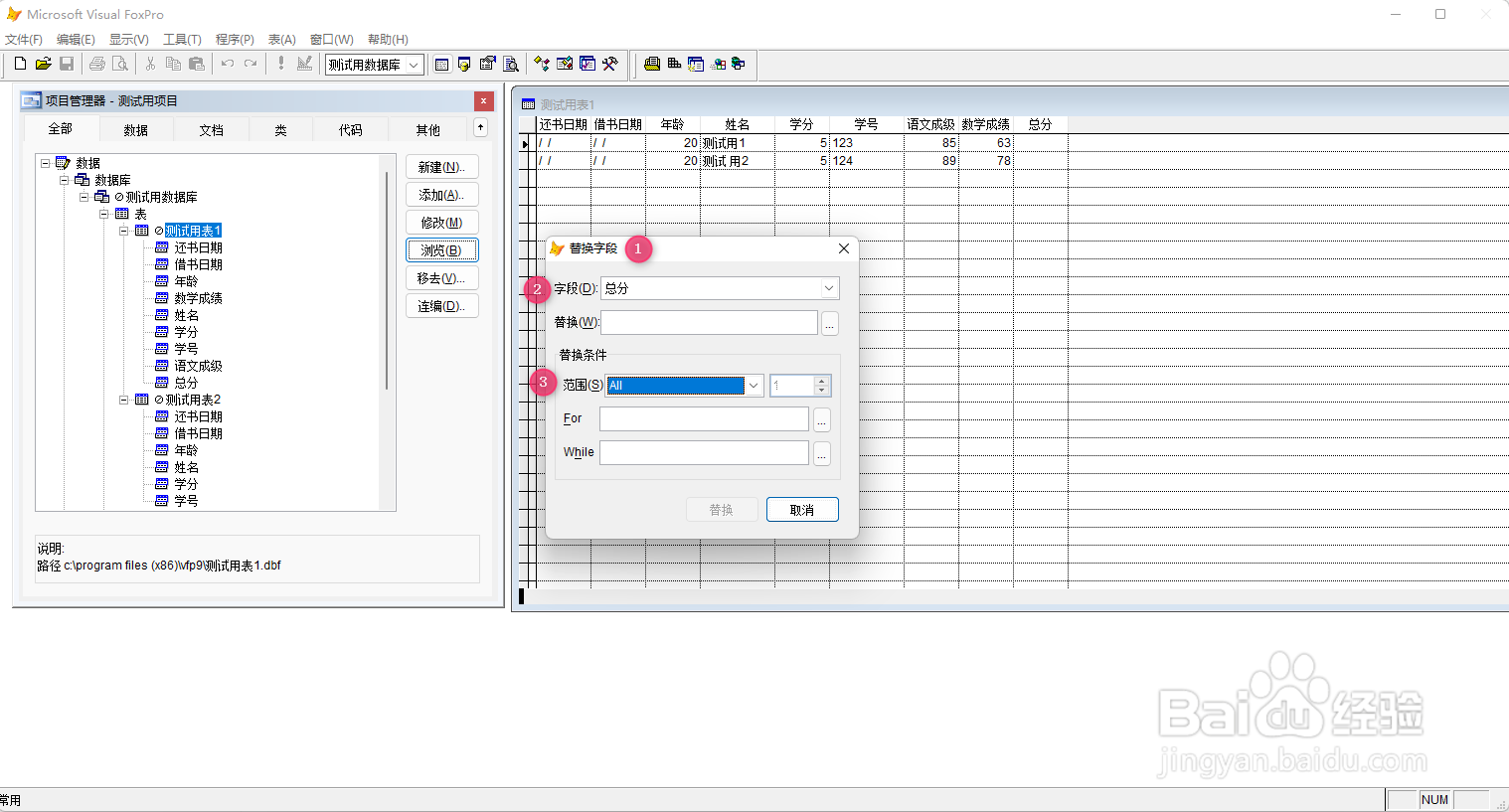The height and width of the screenshot is (812, 1509).
Task: Click the 移去(V) button in Project Manager
Action: coord(441,277)
